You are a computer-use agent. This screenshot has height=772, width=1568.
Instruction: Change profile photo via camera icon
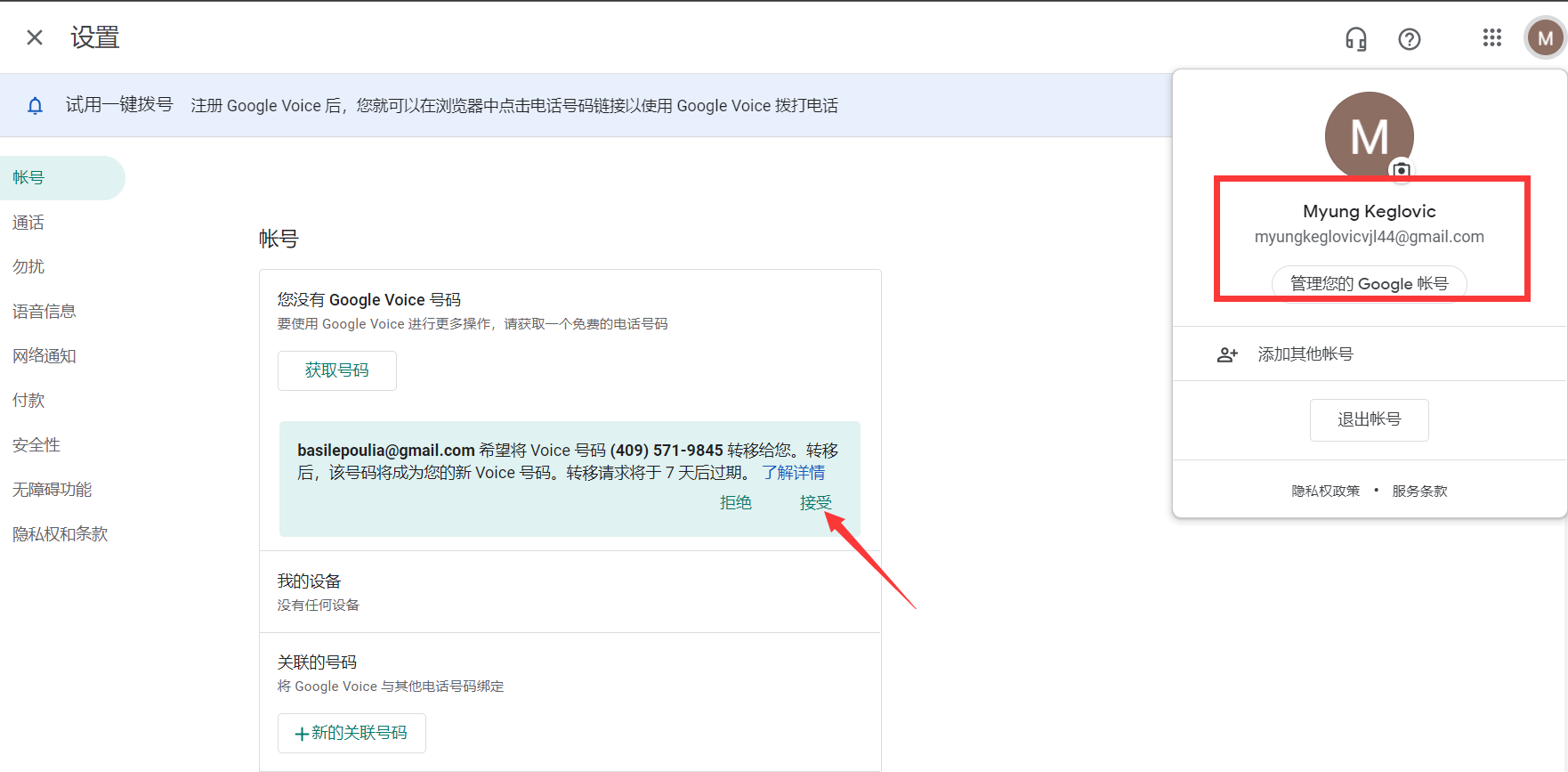(x=1402, y=169)
